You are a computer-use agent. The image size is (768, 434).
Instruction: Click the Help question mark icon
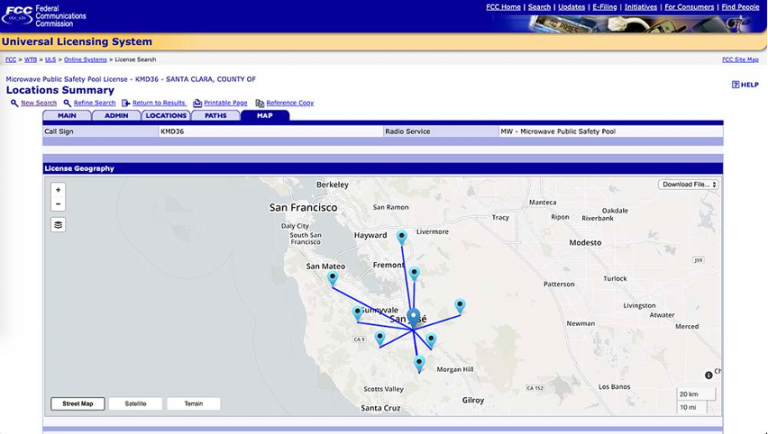(736, 85)
